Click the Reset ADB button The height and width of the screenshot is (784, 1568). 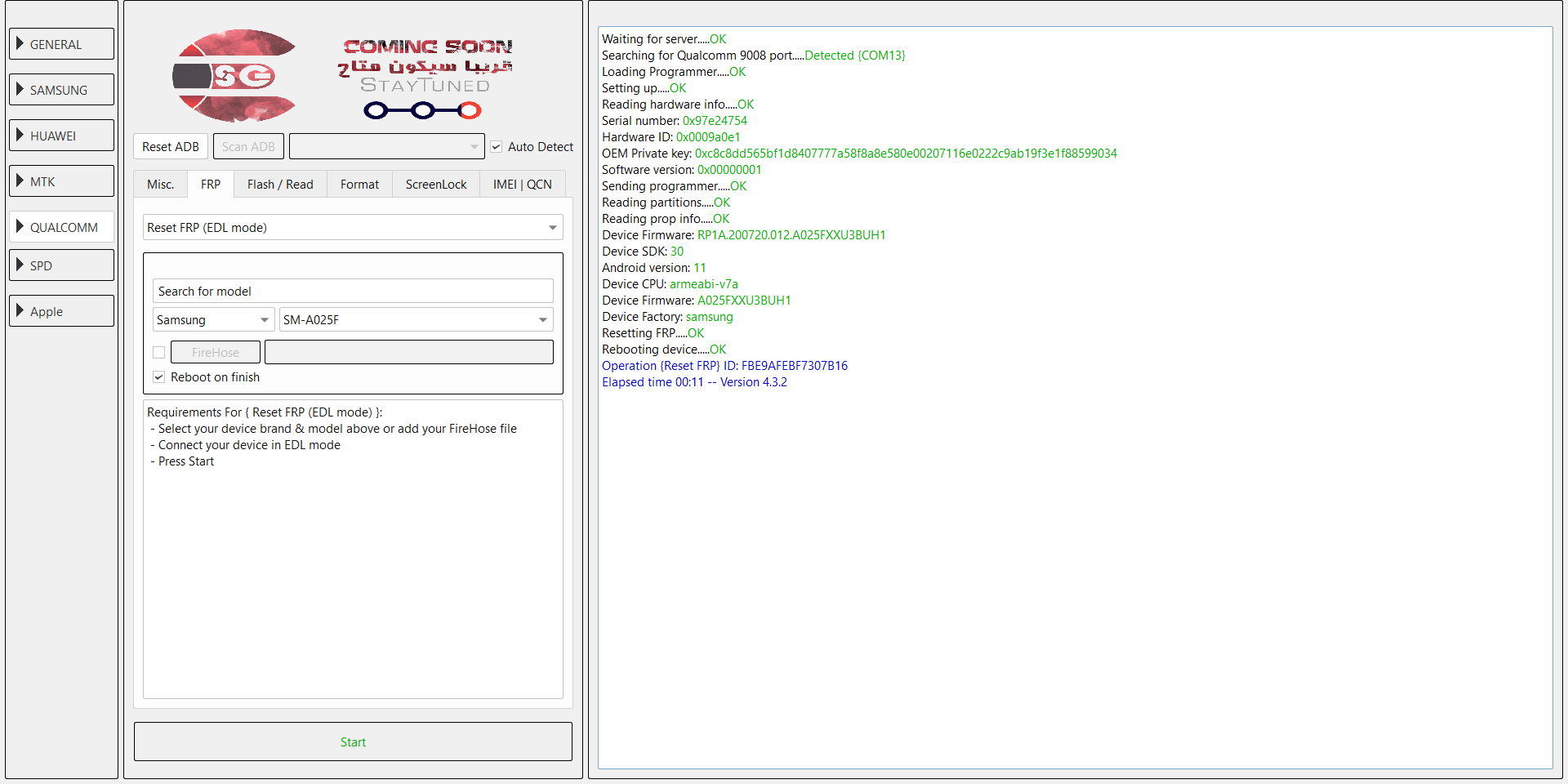[x=170, y=146]
